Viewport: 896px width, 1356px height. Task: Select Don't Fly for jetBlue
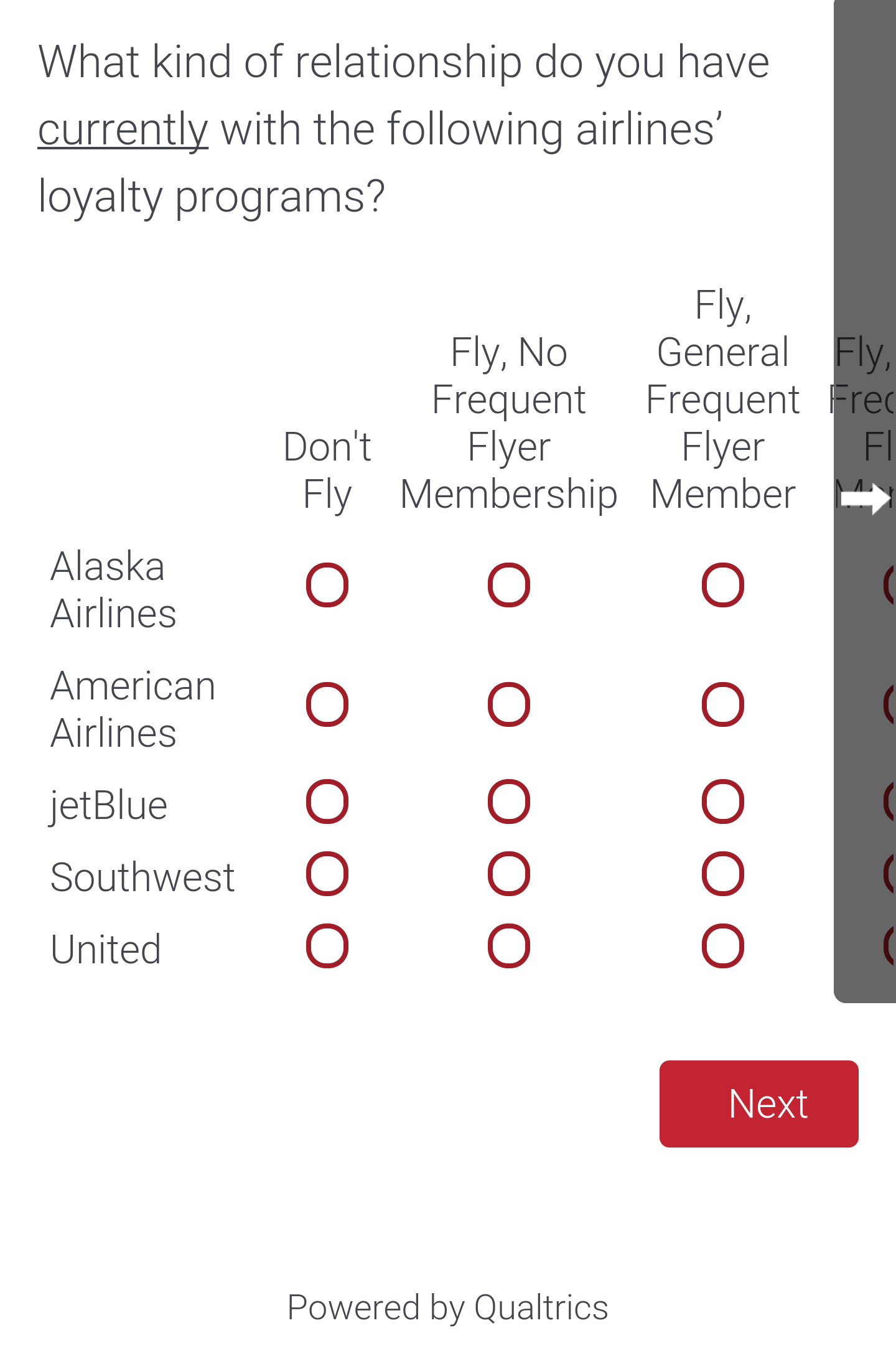click(327, 802)
